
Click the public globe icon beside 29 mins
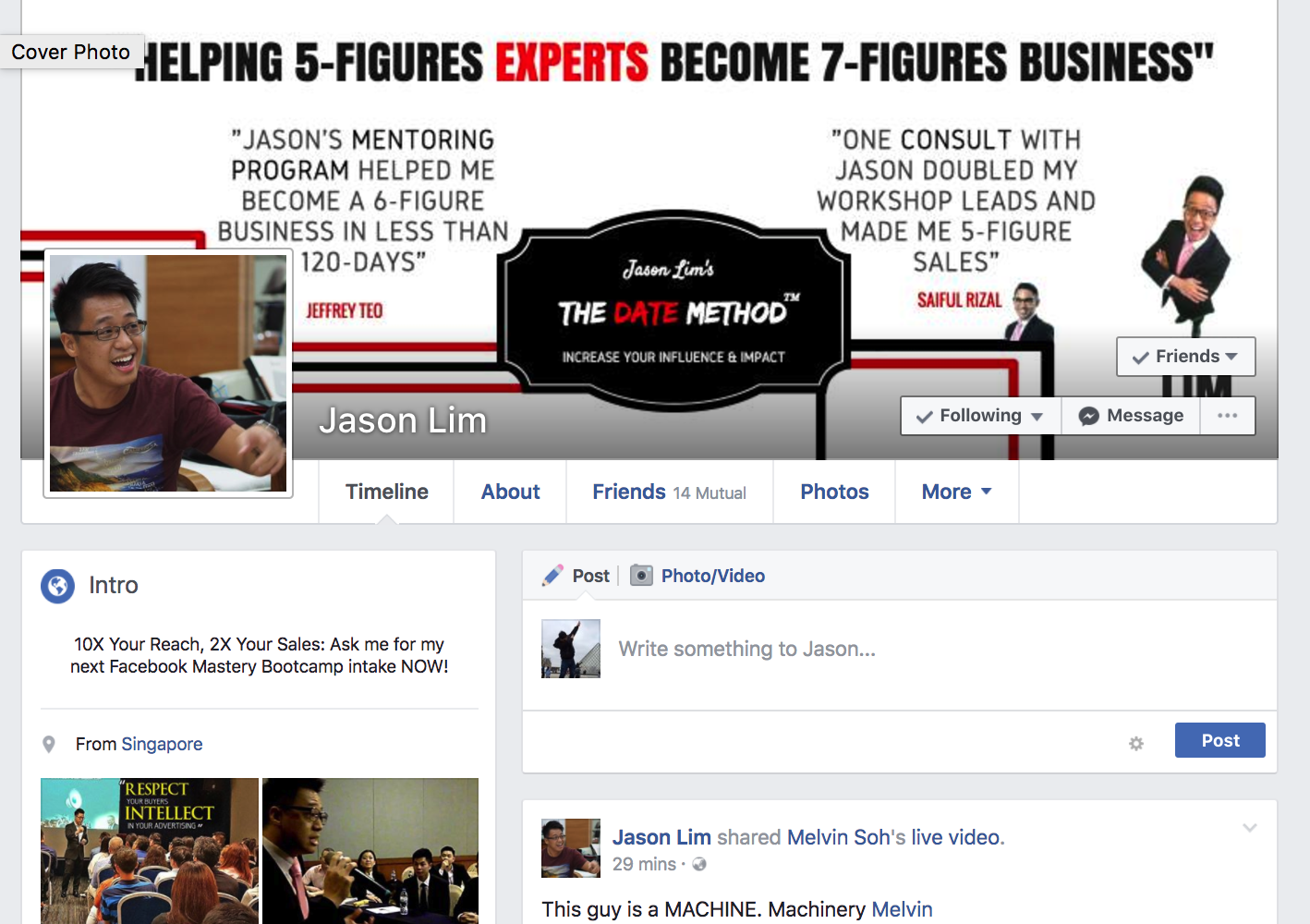point(699,864)
